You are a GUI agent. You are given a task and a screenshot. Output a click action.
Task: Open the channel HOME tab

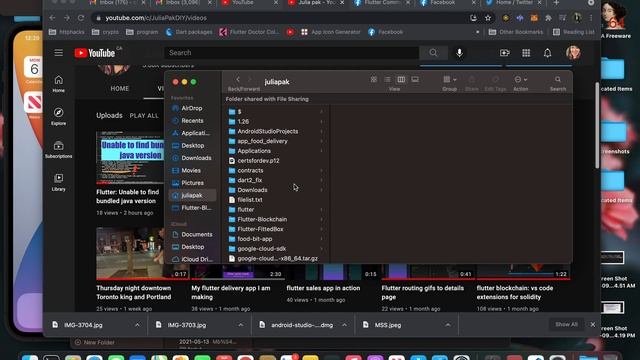pos(120,89)
